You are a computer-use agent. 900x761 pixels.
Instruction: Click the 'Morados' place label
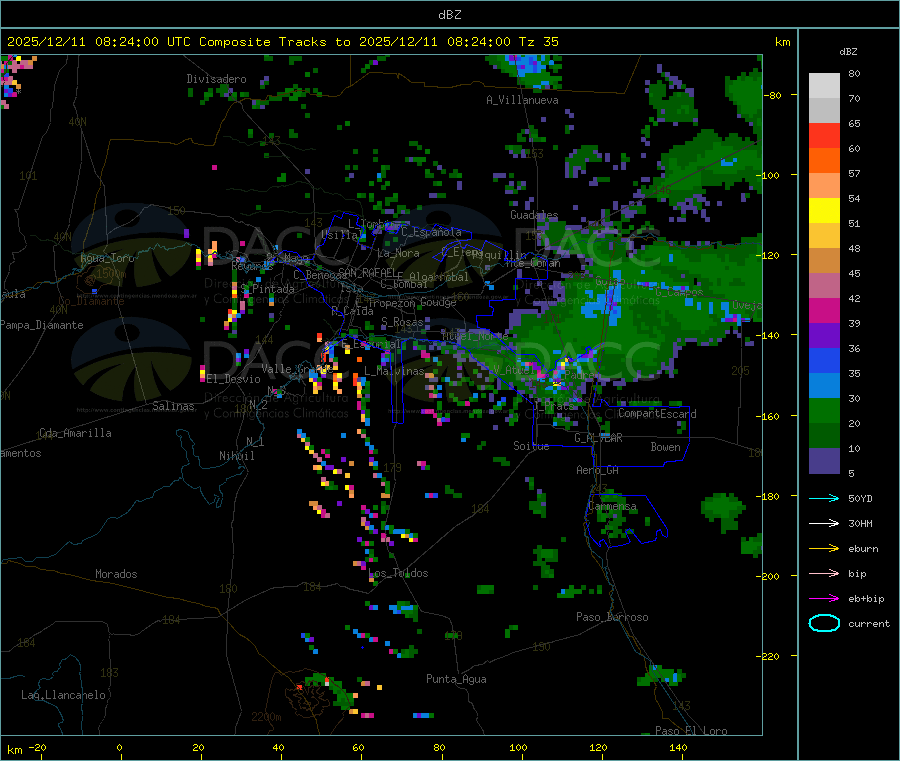116,574
